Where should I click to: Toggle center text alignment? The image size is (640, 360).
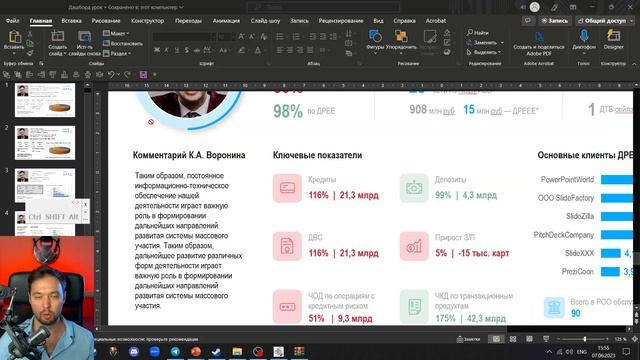point(290,50)
